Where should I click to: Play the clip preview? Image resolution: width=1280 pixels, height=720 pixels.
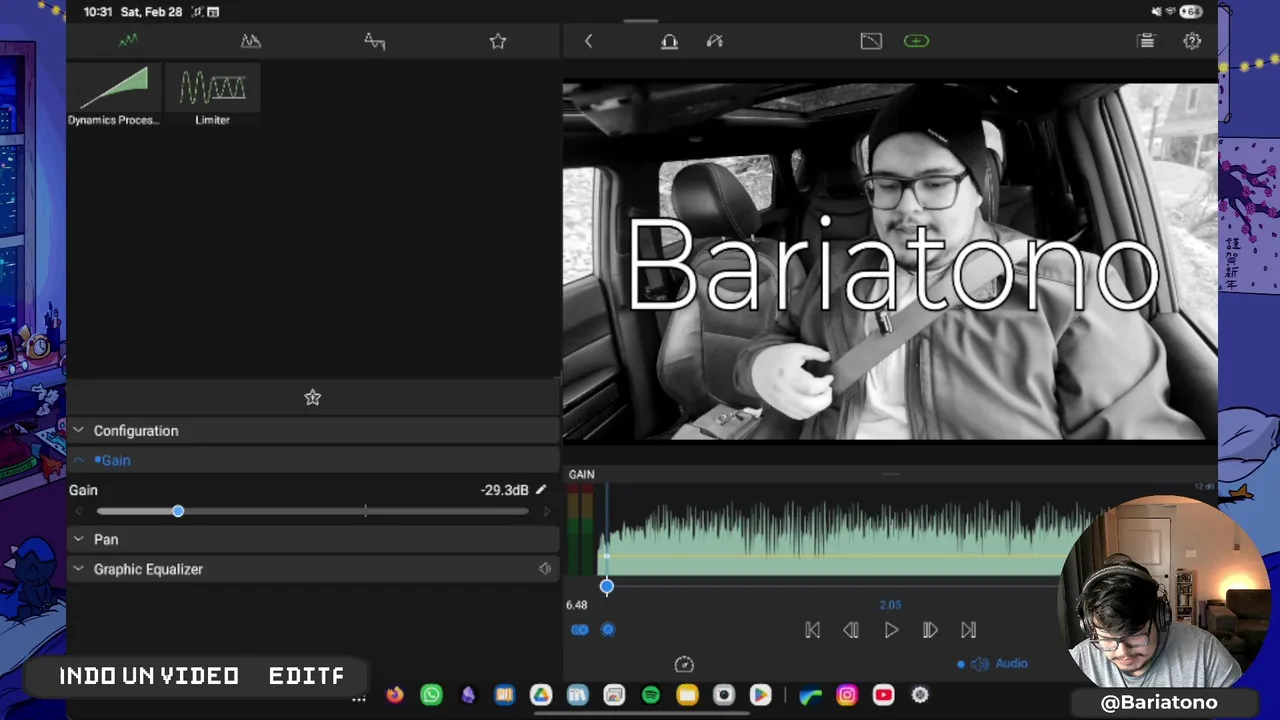tap(891, 630)
